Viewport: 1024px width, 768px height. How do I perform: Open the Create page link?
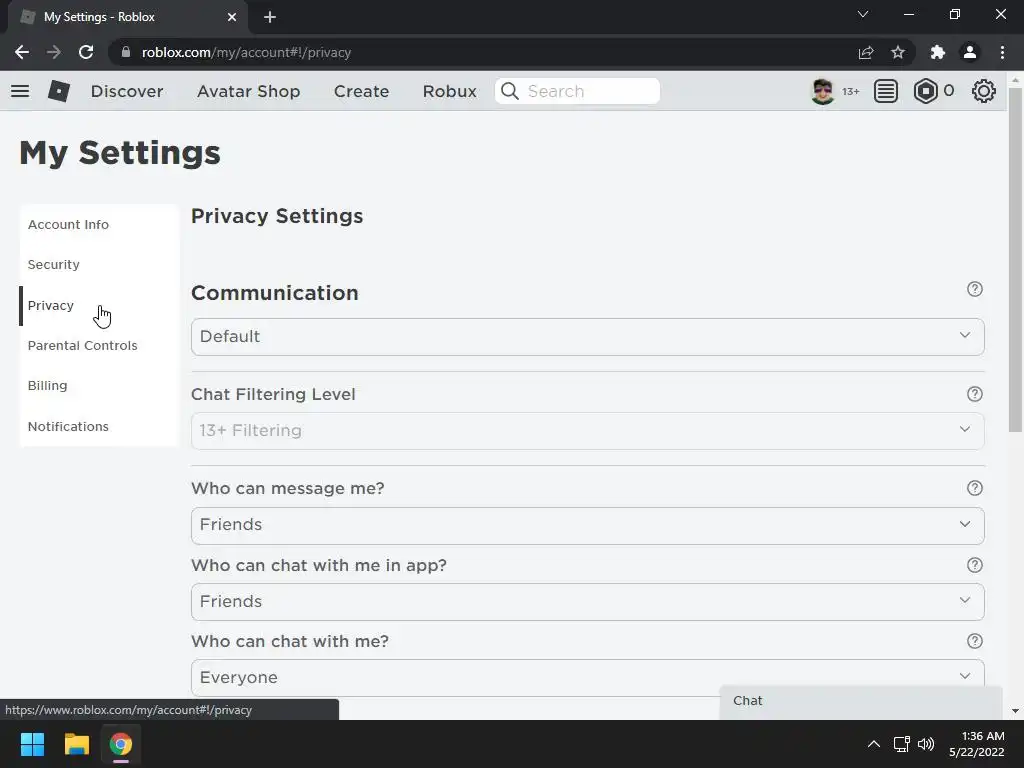point(361,91)
